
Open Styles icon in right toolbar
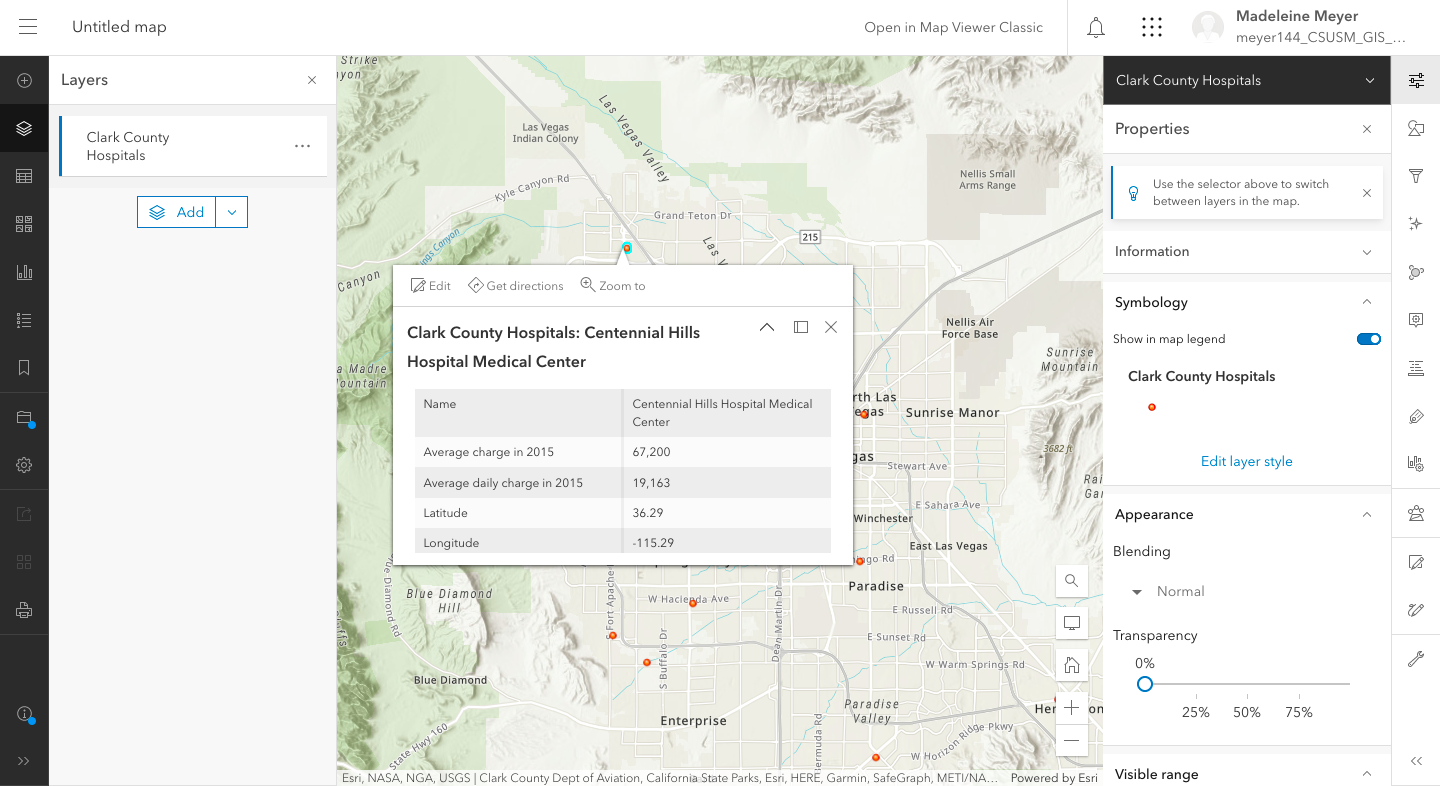[1416, 128]
